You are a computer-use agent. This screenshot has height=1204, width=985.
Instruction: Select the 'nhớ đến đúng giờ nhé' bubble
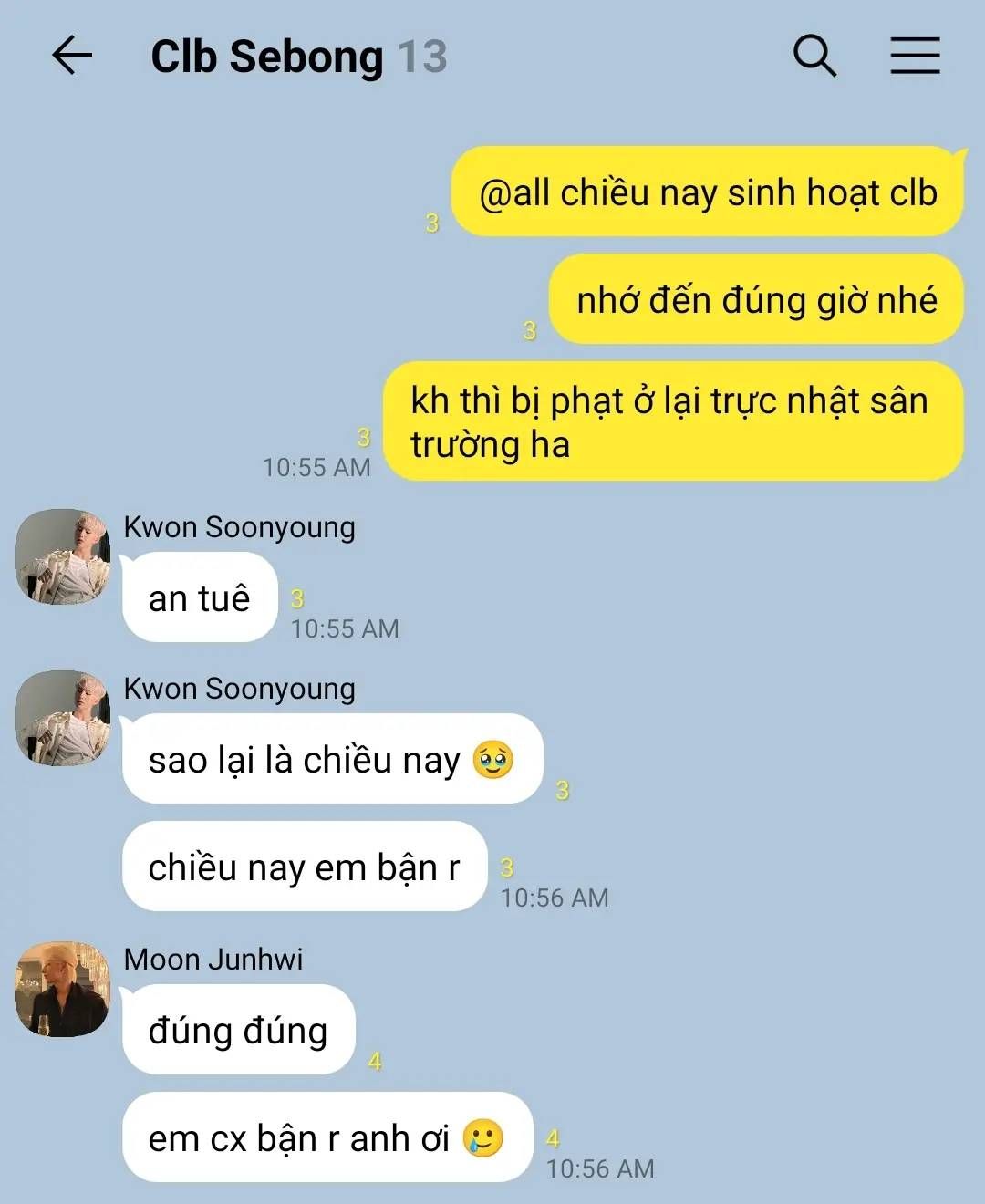coord(756,300)
